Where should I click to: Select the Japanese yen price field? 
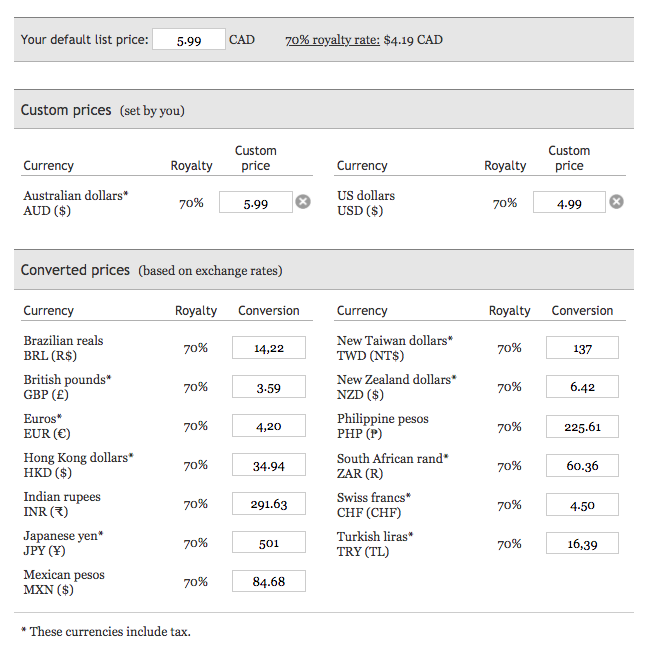tap(268, 543)
